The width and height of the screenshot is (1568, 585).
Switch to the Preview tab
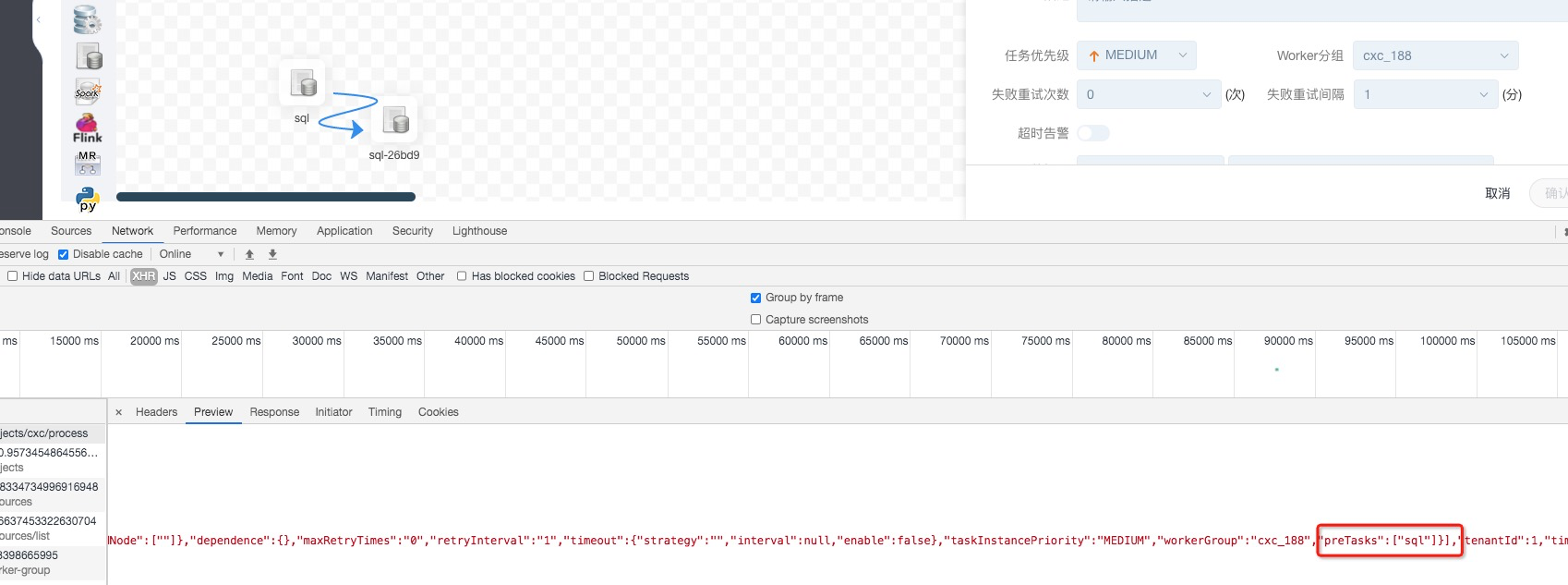[x=213, y=412]
